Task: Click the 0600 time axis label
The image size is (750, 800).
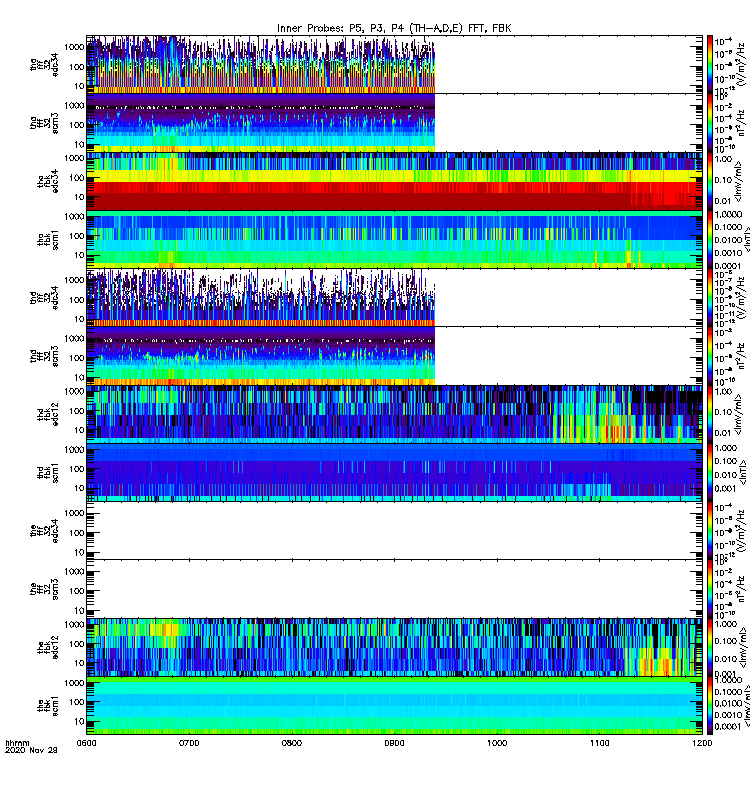Action: (x=86, y=743)
